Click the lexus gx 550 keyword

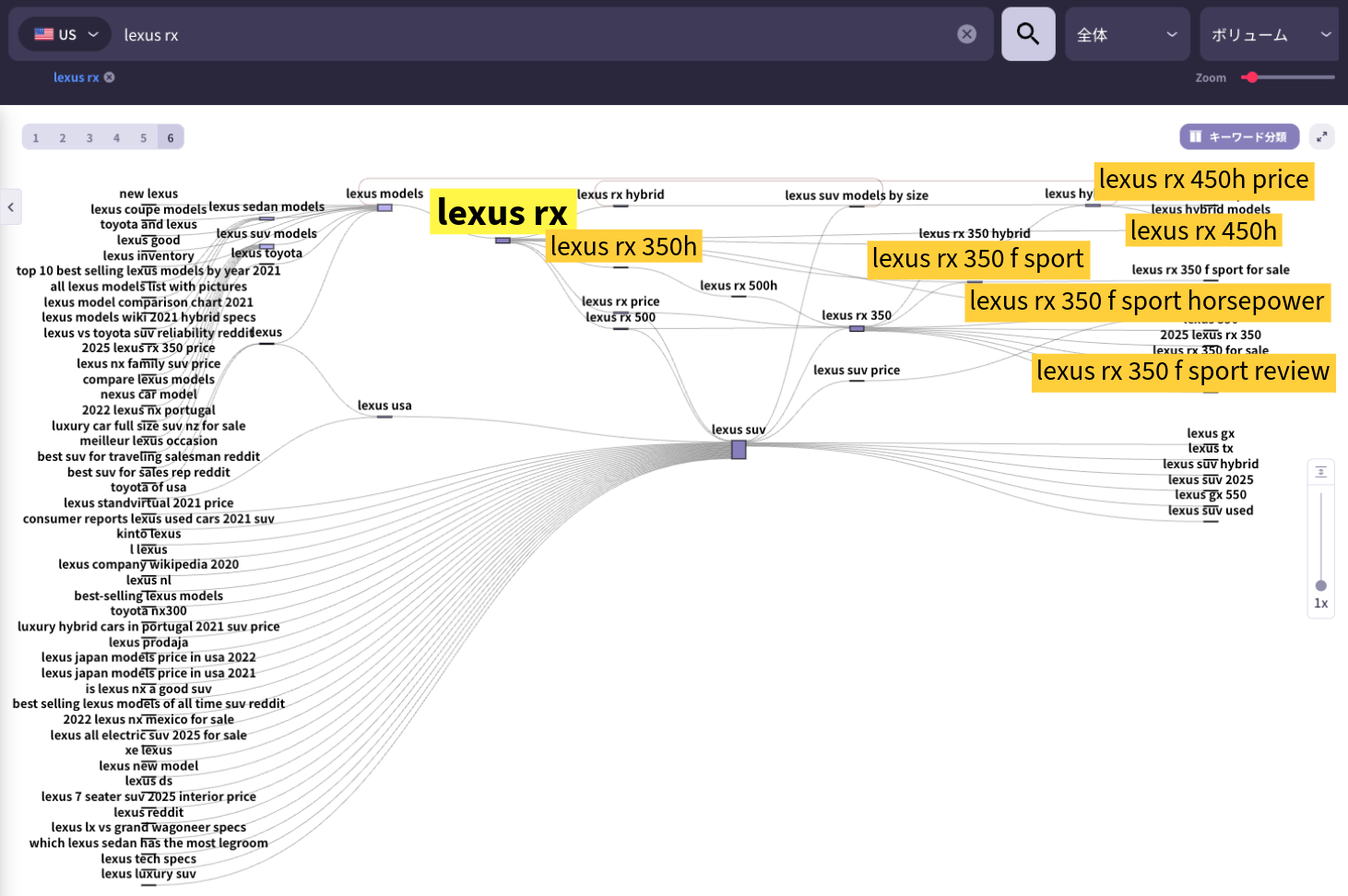pos(1211,494)
